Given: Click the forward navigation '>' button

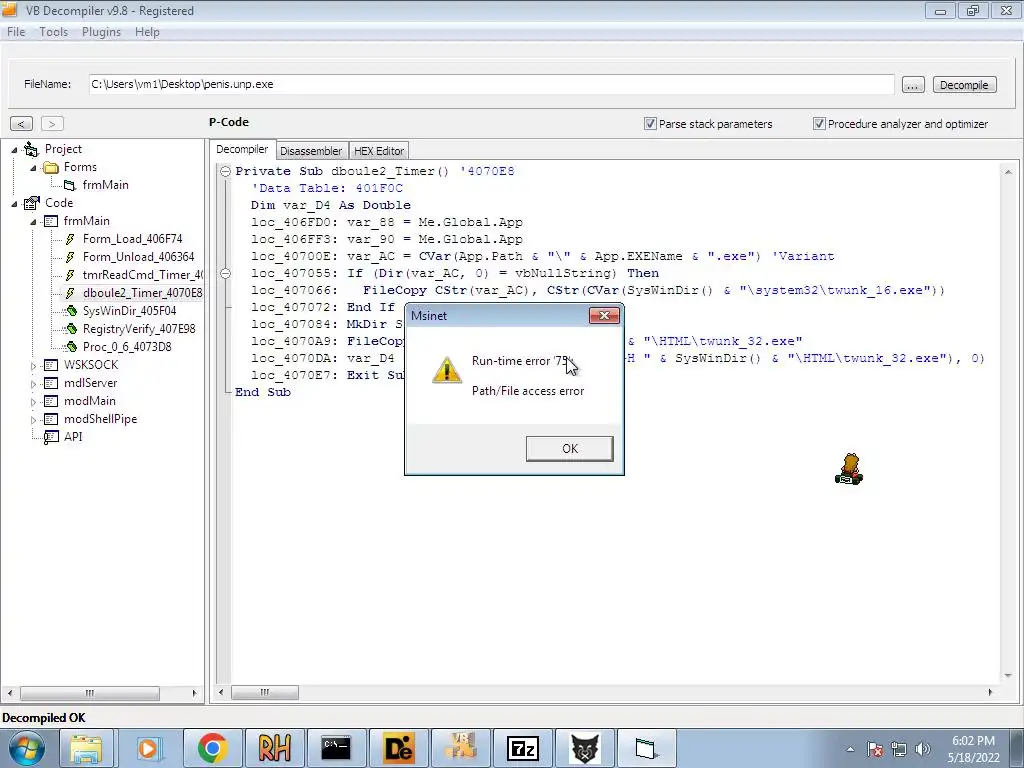Looking at the screenshot, I should click(x=52, y=123).
